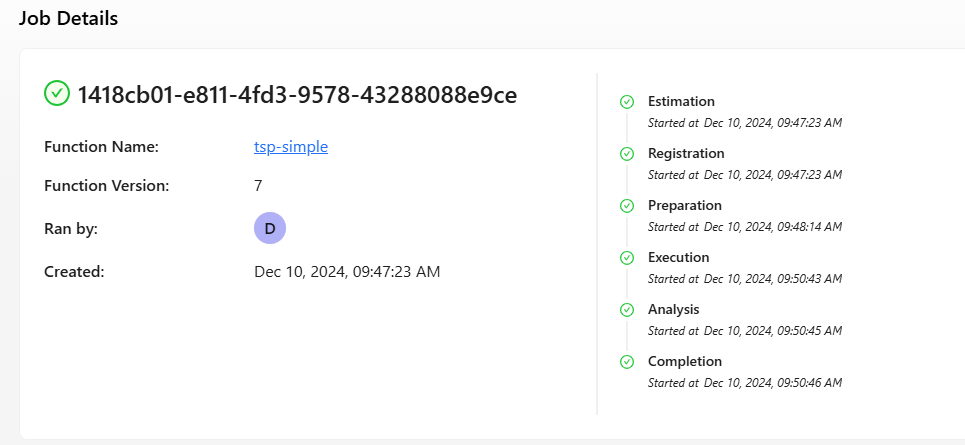965x445 pixels.
Task: Click the Analysis step check icon
Action: [x=627, y=310]
